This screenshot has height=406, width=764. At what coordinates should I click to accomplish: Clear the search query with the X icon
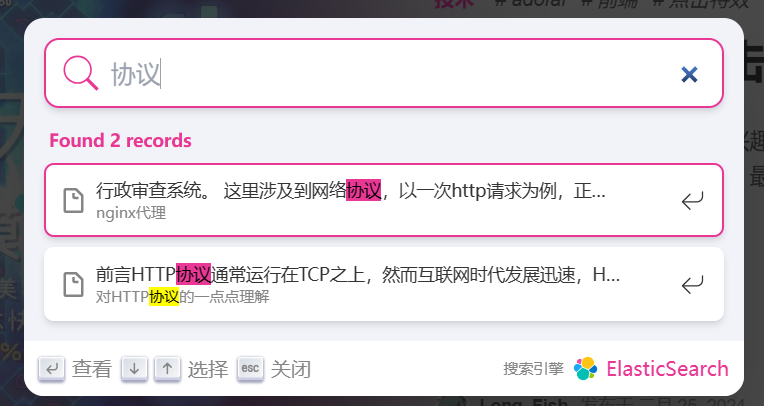(689, 75)
